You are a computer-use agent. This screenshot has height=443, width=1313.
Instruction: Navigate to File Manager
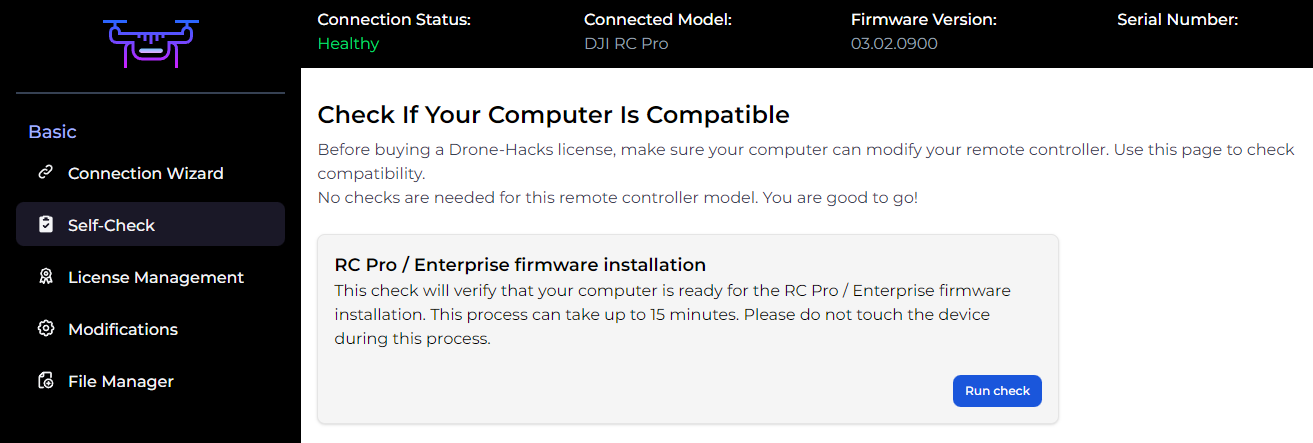[x=120, y=381]
